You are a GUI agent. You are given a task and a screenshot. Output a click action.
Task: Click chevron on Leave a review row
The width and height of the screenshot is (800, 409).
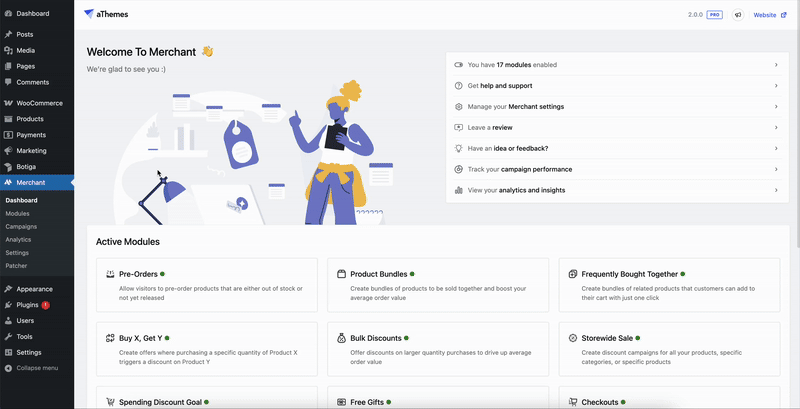776,127
